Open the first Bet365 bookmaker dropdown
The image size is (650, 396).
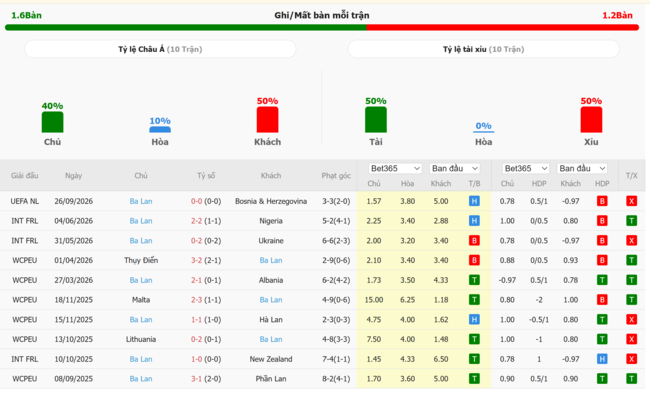(x=395, y=168)
